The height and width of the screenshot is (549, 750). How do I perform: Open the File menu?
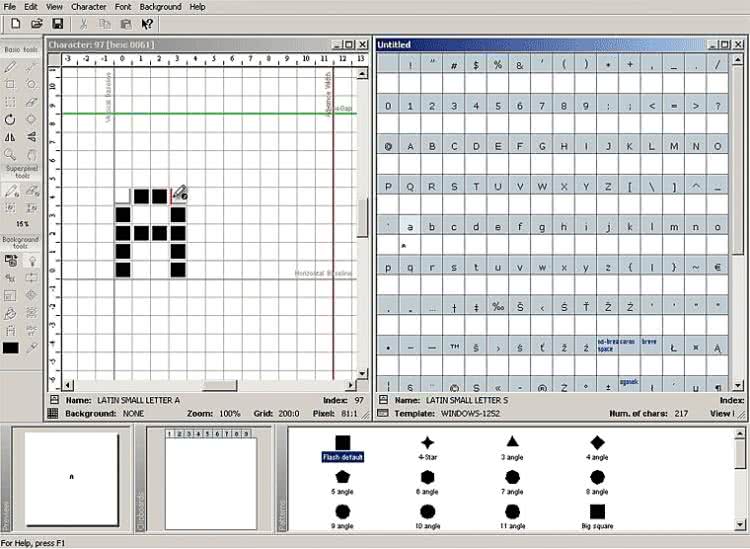coord(9,7)
